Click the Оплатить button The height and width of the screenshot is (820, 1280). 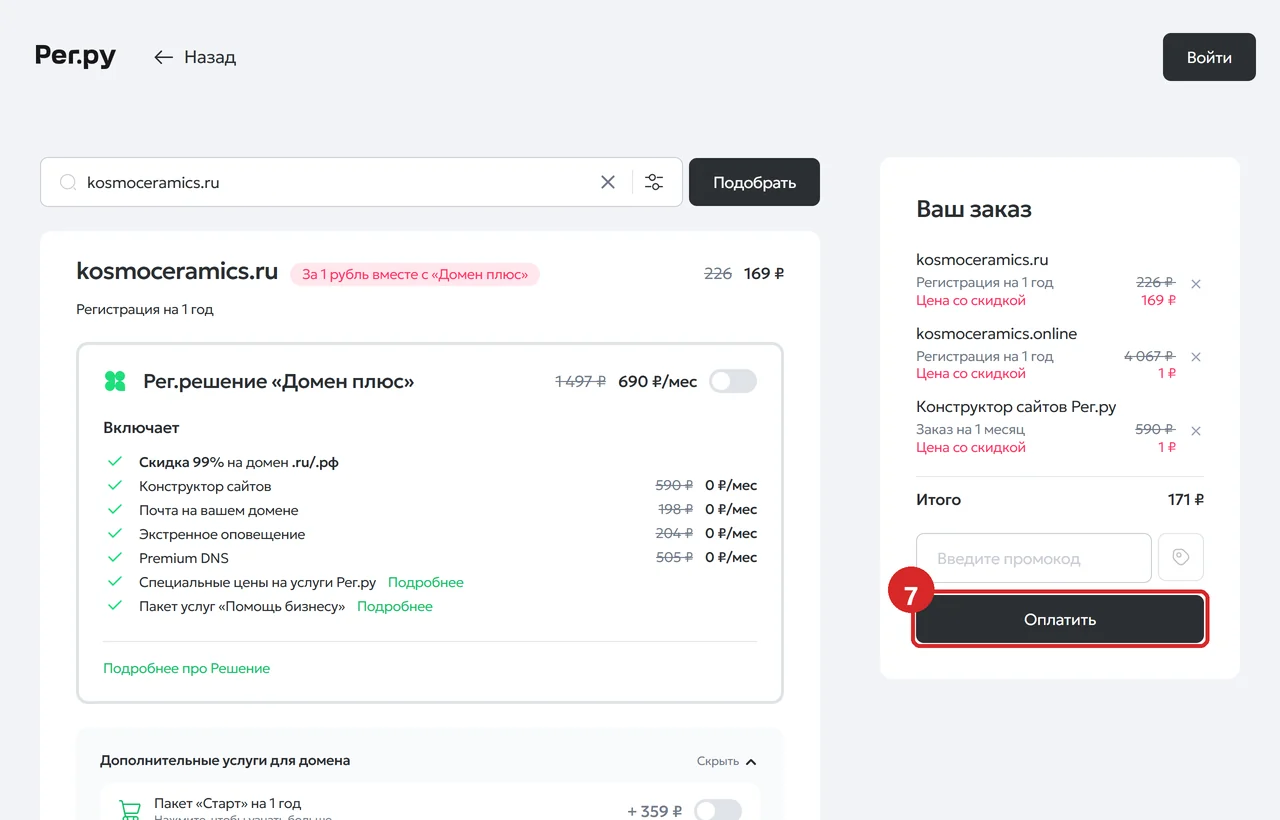coord(1060,620)
